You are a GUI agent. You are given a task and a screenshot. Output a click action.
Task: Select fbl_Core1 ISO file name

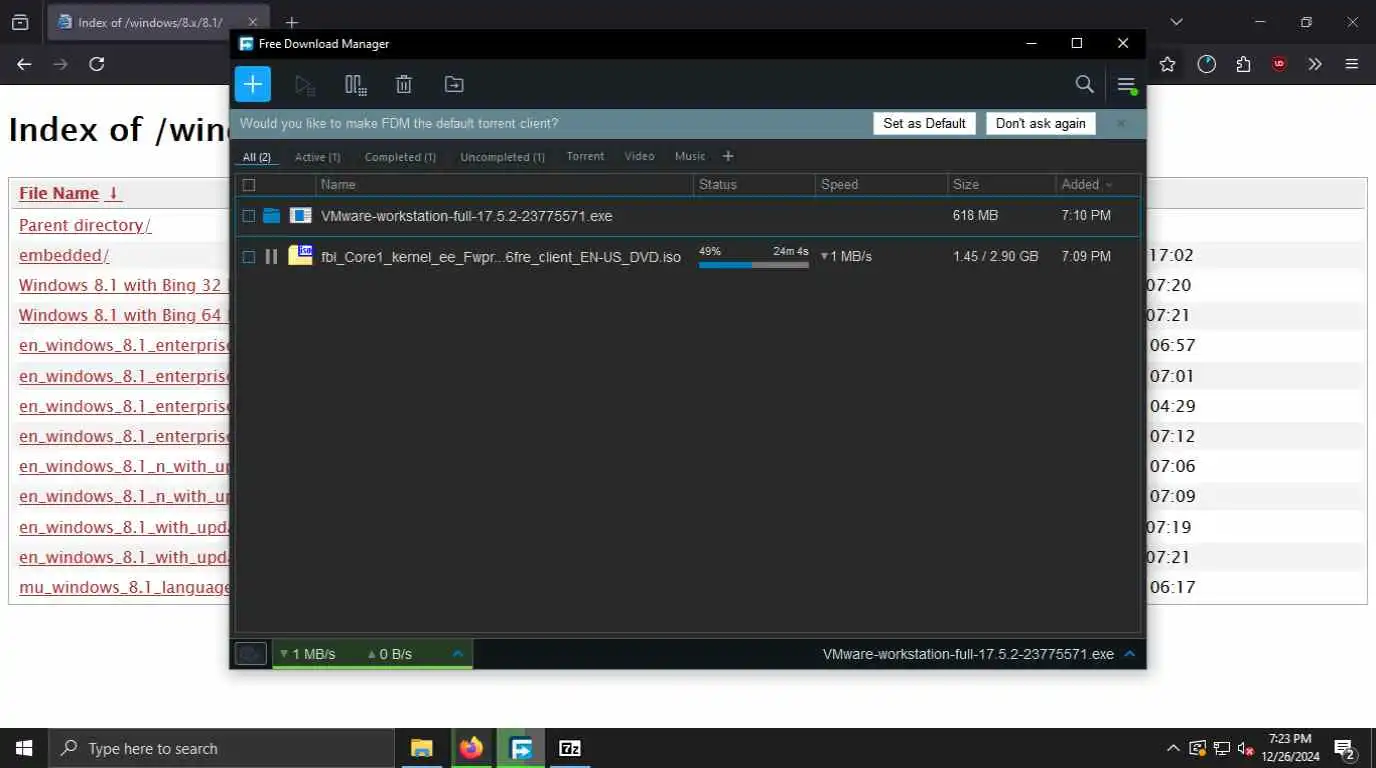[501, 257]
